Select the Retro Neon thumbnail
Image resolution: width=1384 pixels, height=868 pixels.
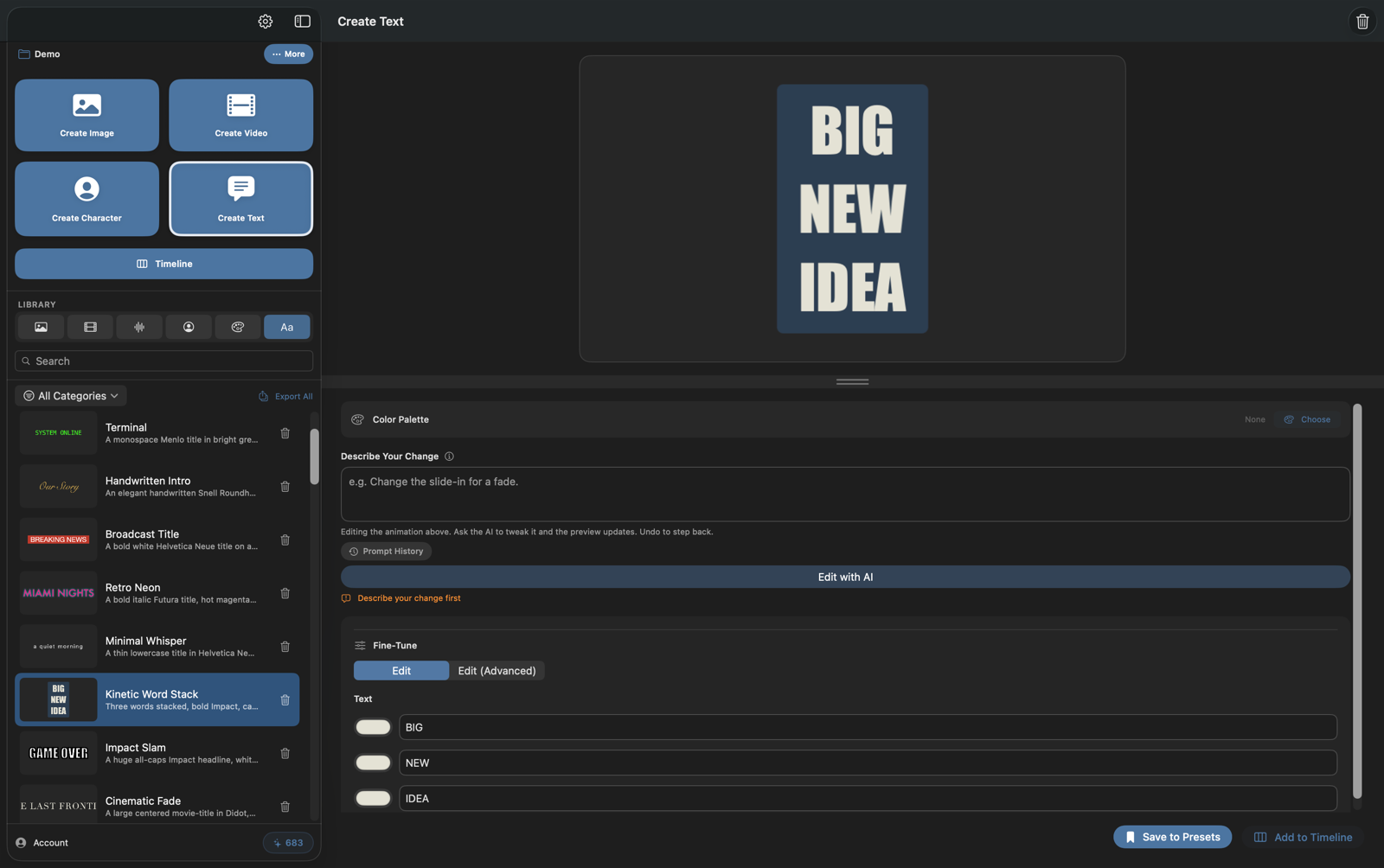click(x=59, y=593)
